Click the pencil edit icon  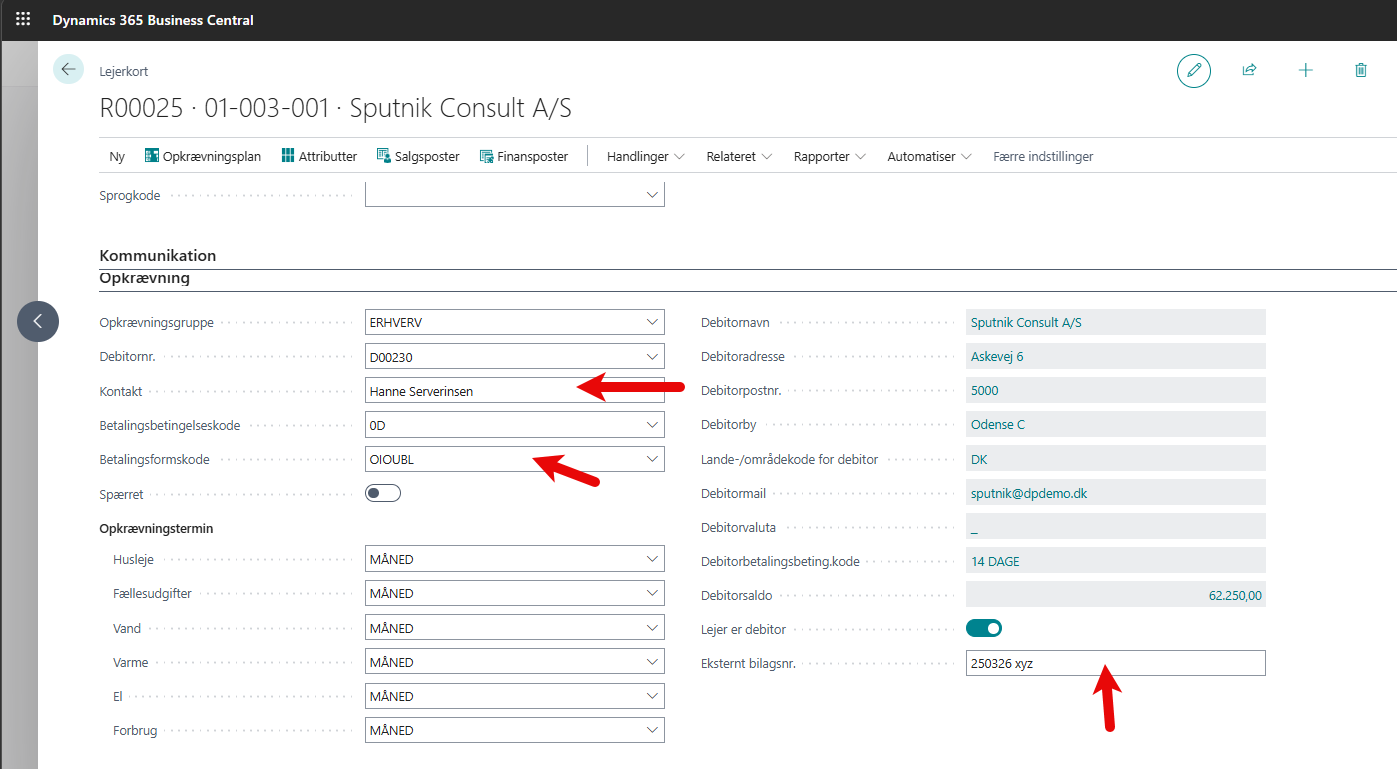coord(1193,70)
